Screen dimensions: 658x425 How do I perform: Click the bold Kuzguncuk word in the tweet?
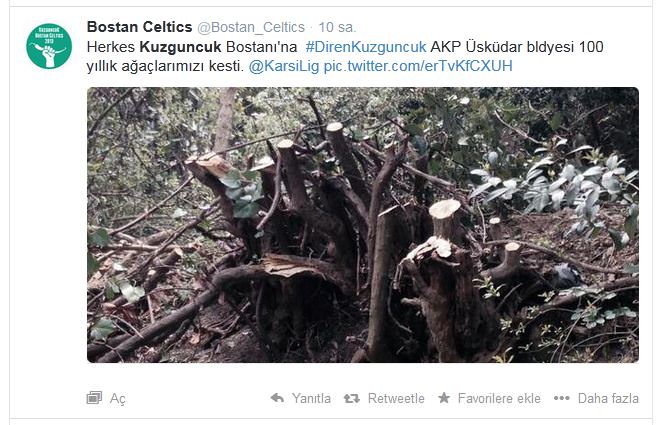tap(180, 47)
